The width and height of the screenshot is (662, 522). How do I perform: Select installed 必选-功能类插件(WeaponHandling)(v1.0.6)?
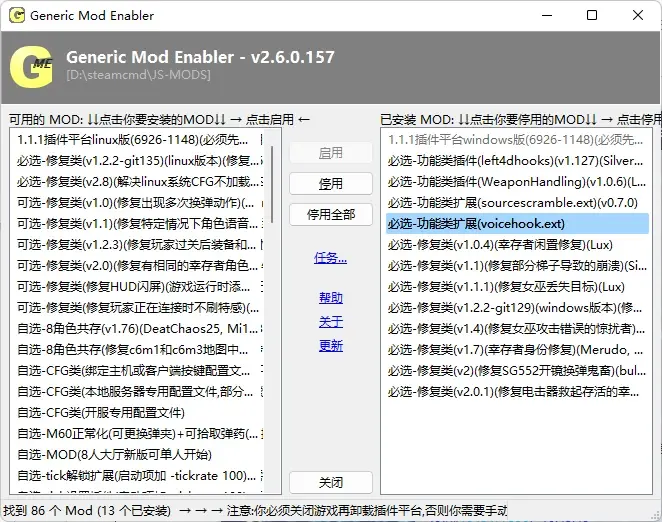pos(517,182)
